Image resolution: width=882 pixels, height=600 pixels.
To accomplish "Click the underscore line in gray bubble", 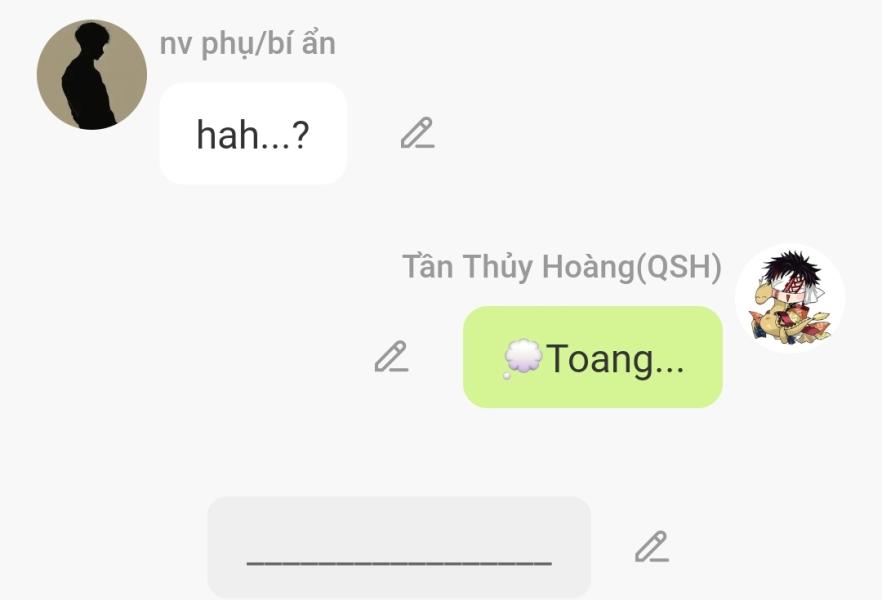I will point(399,562).
